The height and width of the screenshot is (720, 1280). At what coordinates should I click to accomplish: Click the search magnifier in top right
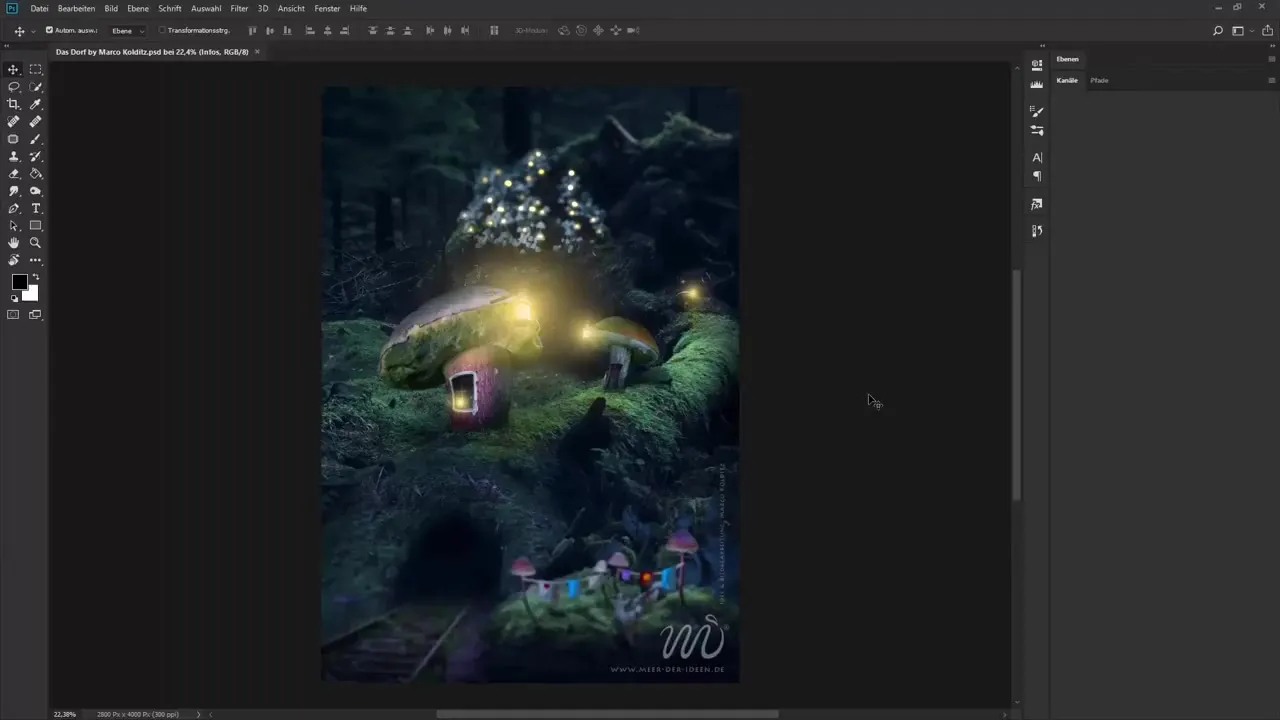point(1217,31)
